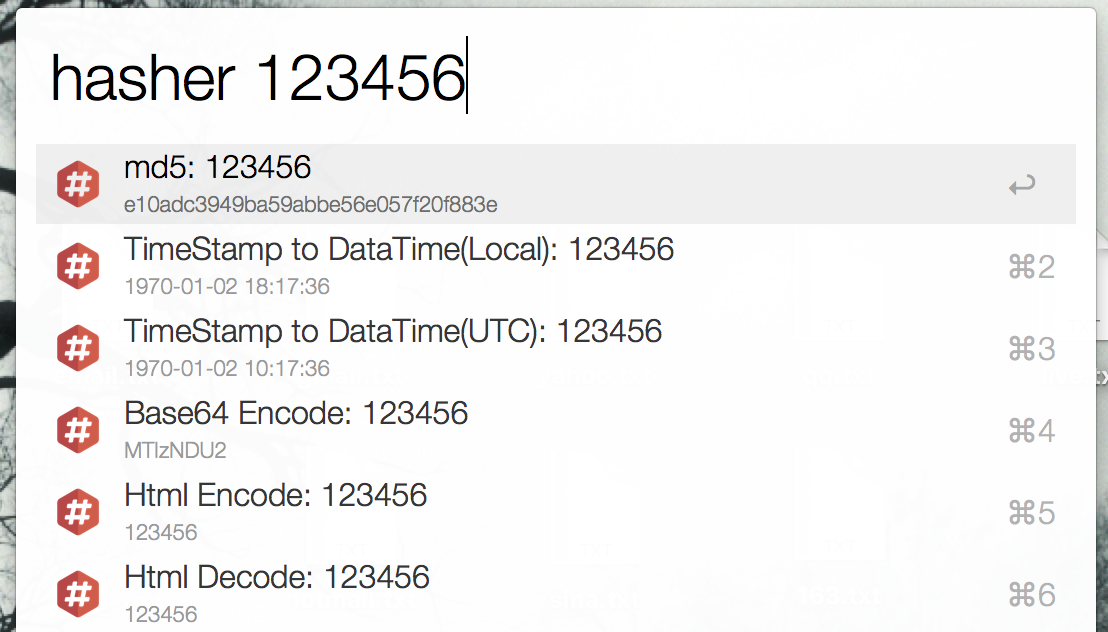Screen dimensions: 1108x632
Task: Choose the Html Decode: 123456 entry
Action: coord(556,594)
